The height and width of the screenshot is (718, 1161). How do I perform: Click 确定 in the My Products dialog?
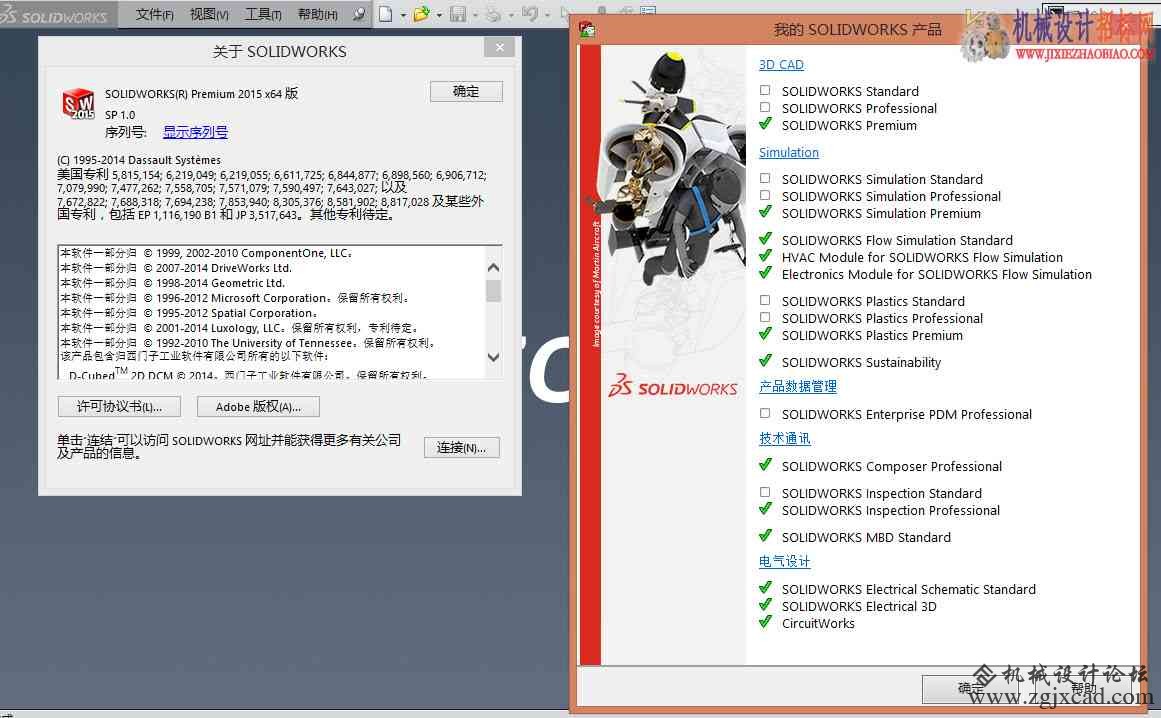click(970, 689)
